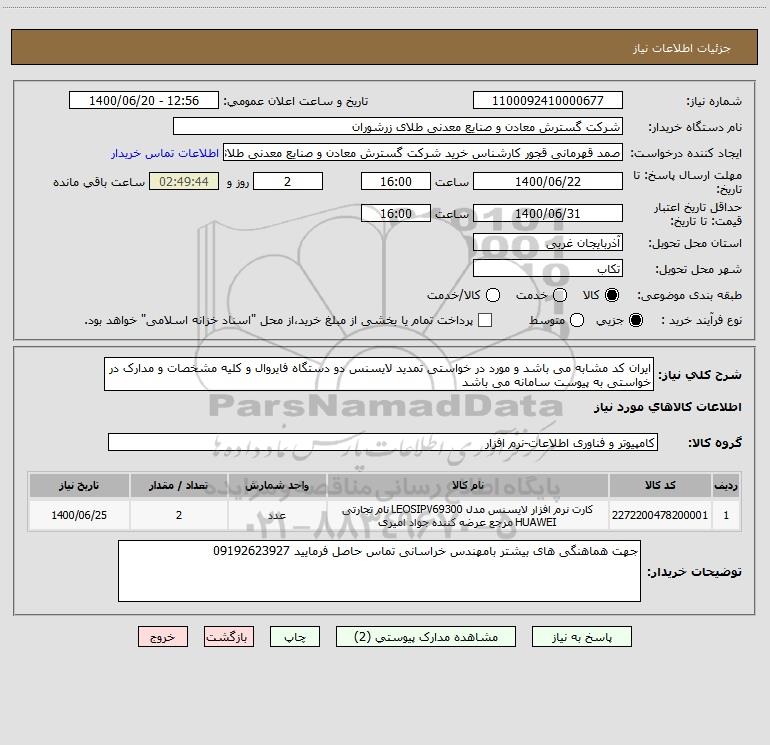
Task: Click the price validity date 1400/06/31
Action: 548,214
